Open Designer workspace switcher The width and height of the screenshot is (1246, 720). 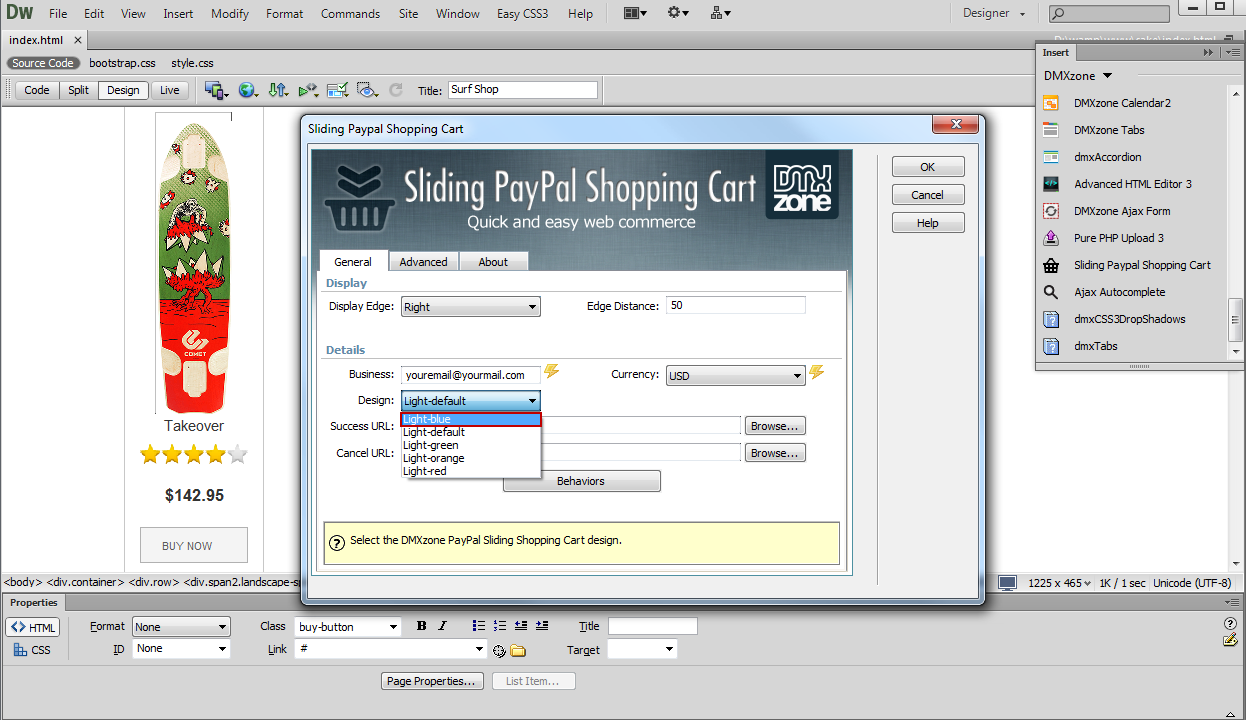pyautogui.click(x=994, y=14)
